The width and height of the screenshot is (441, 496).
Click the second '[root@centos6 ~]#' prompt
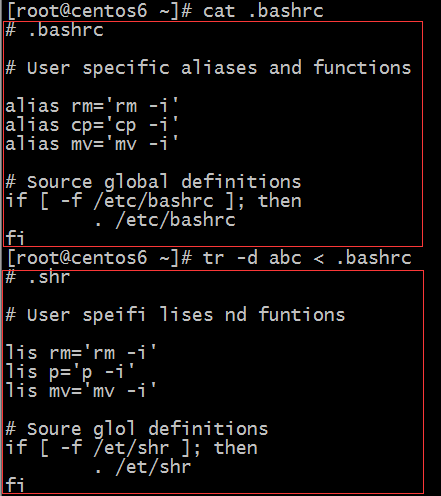(x=100, y=258)
